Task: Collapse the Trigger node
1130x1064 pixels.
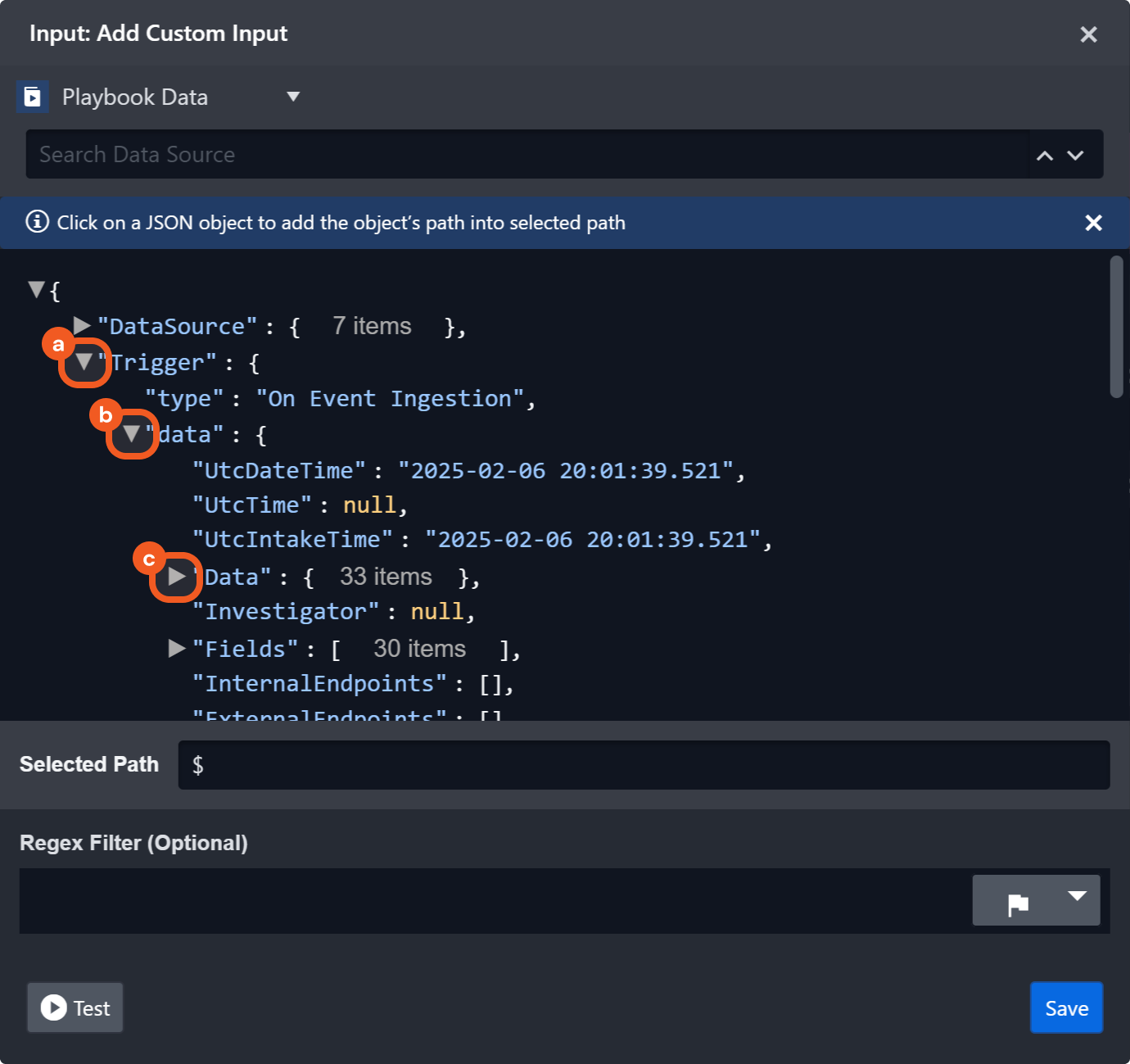Action: pyautogui.click(x=84, y=362)
